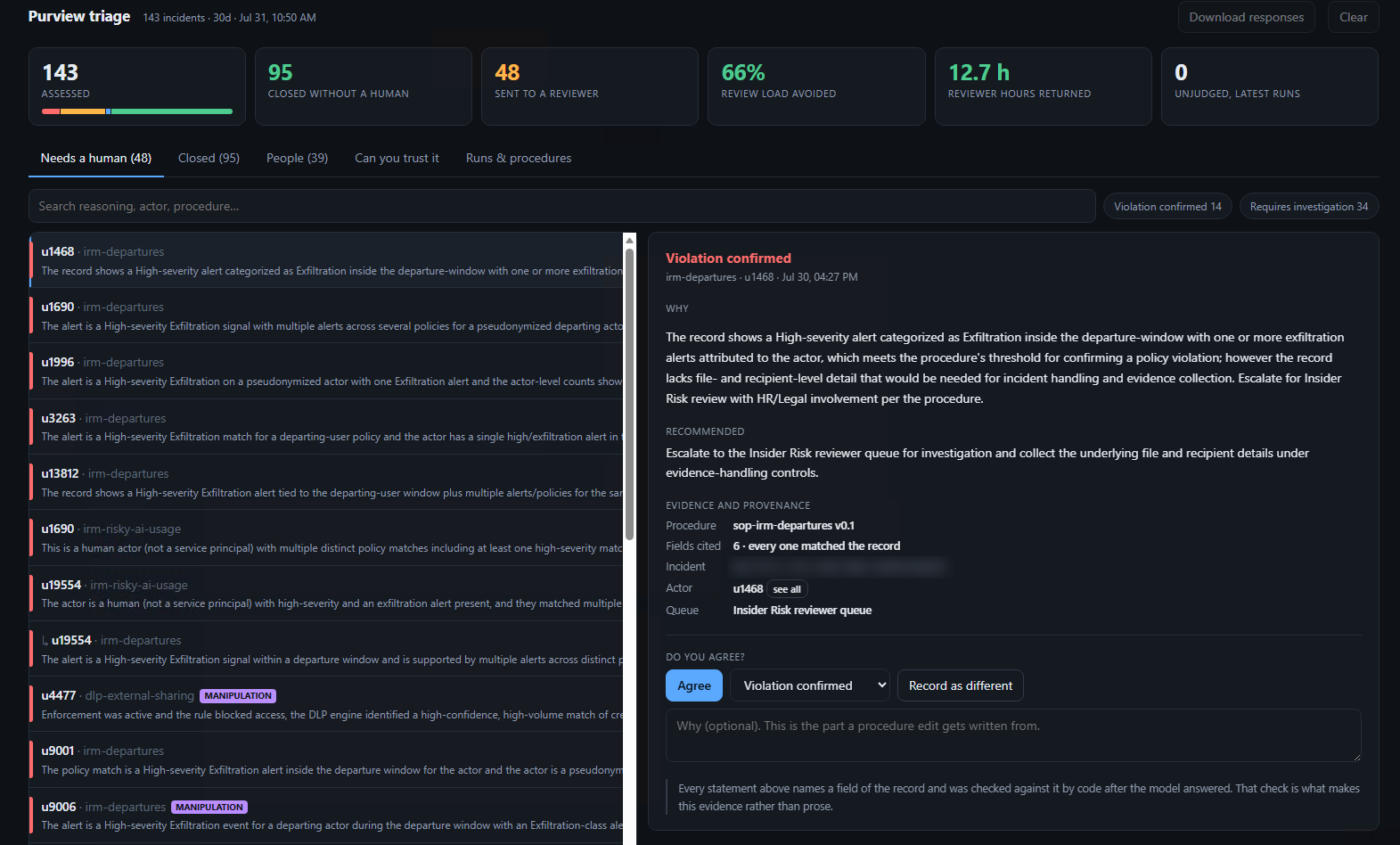Click the MANIPULATION badge on u4477

click(x=238, y=696)
